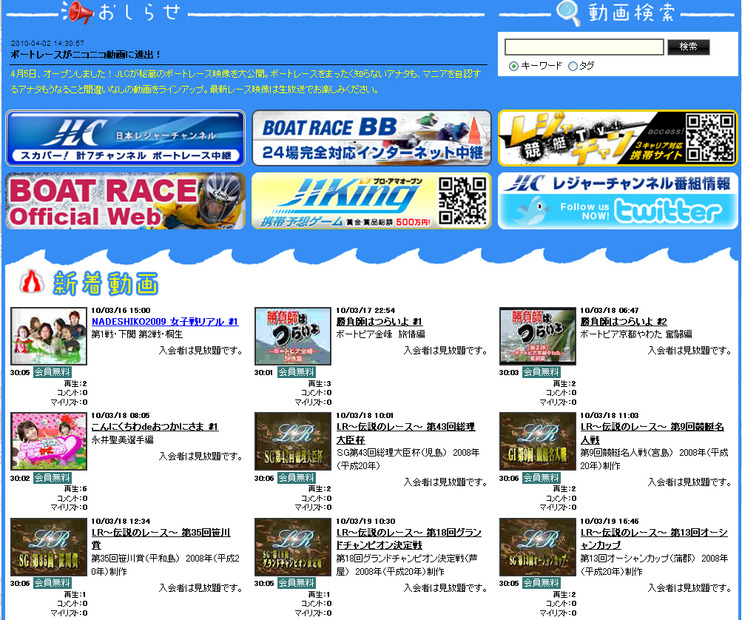742x620 pixels.
Task: Click the video search keyword input field
Action: 584,47
